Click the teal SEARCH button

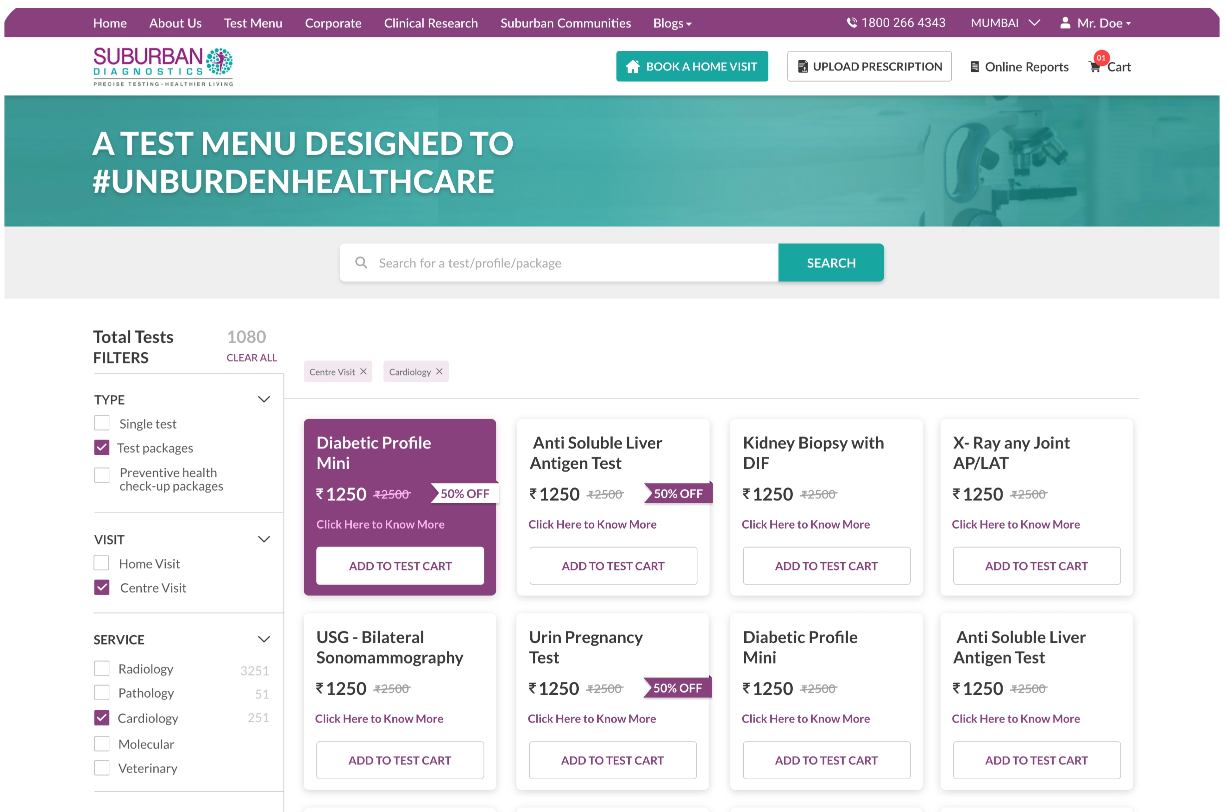point(831,263)
